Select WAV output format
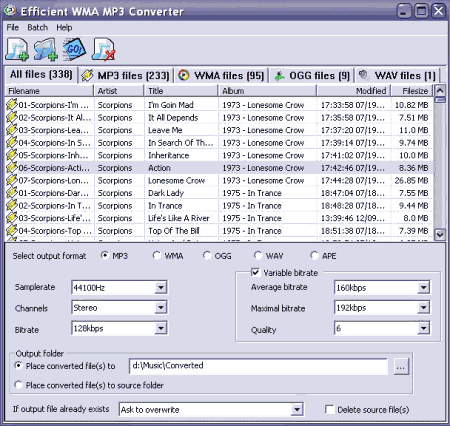Screen dimensions: 450x426 point(258,256)
